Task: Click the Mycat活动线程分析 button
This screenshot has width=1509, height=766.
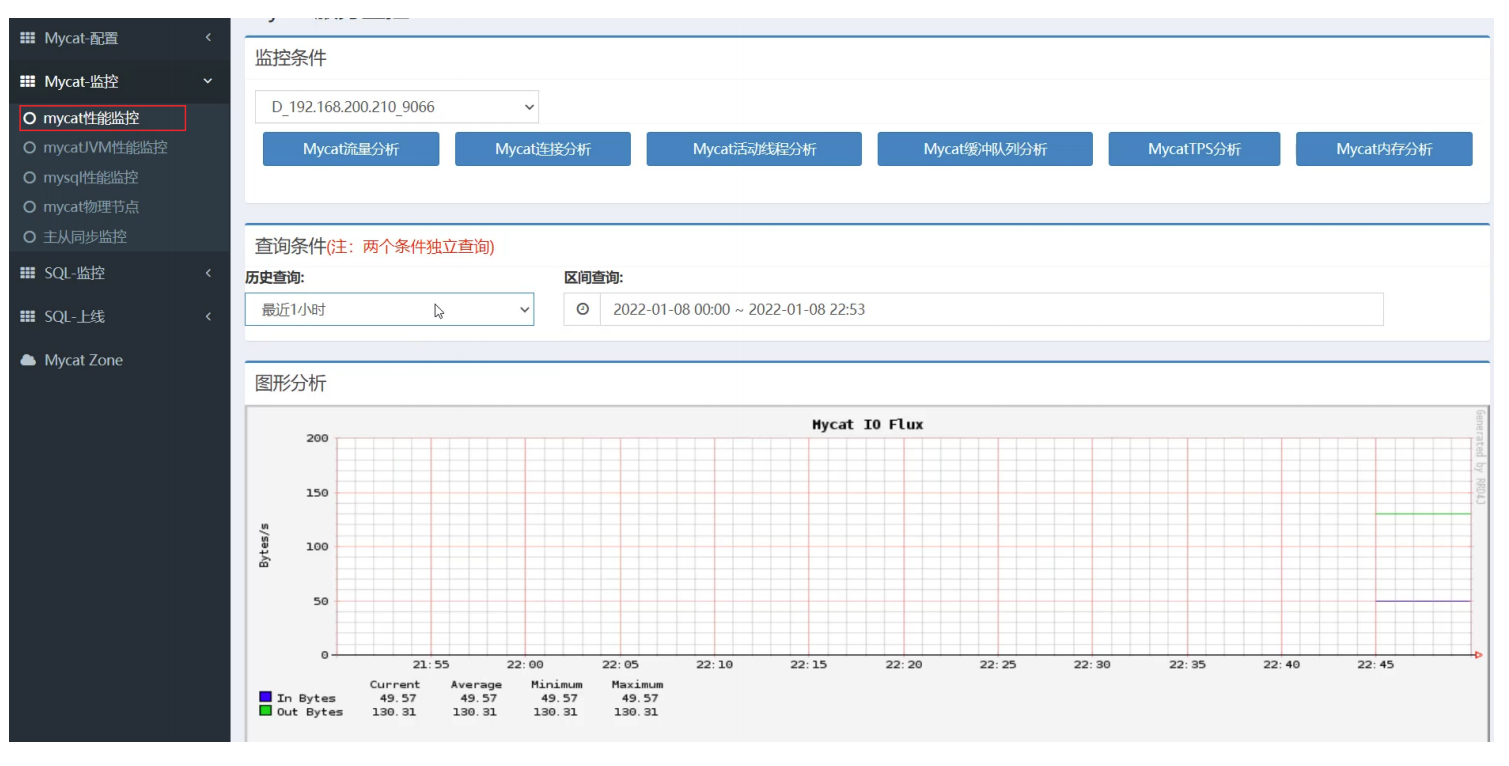Action: [754, 149]
